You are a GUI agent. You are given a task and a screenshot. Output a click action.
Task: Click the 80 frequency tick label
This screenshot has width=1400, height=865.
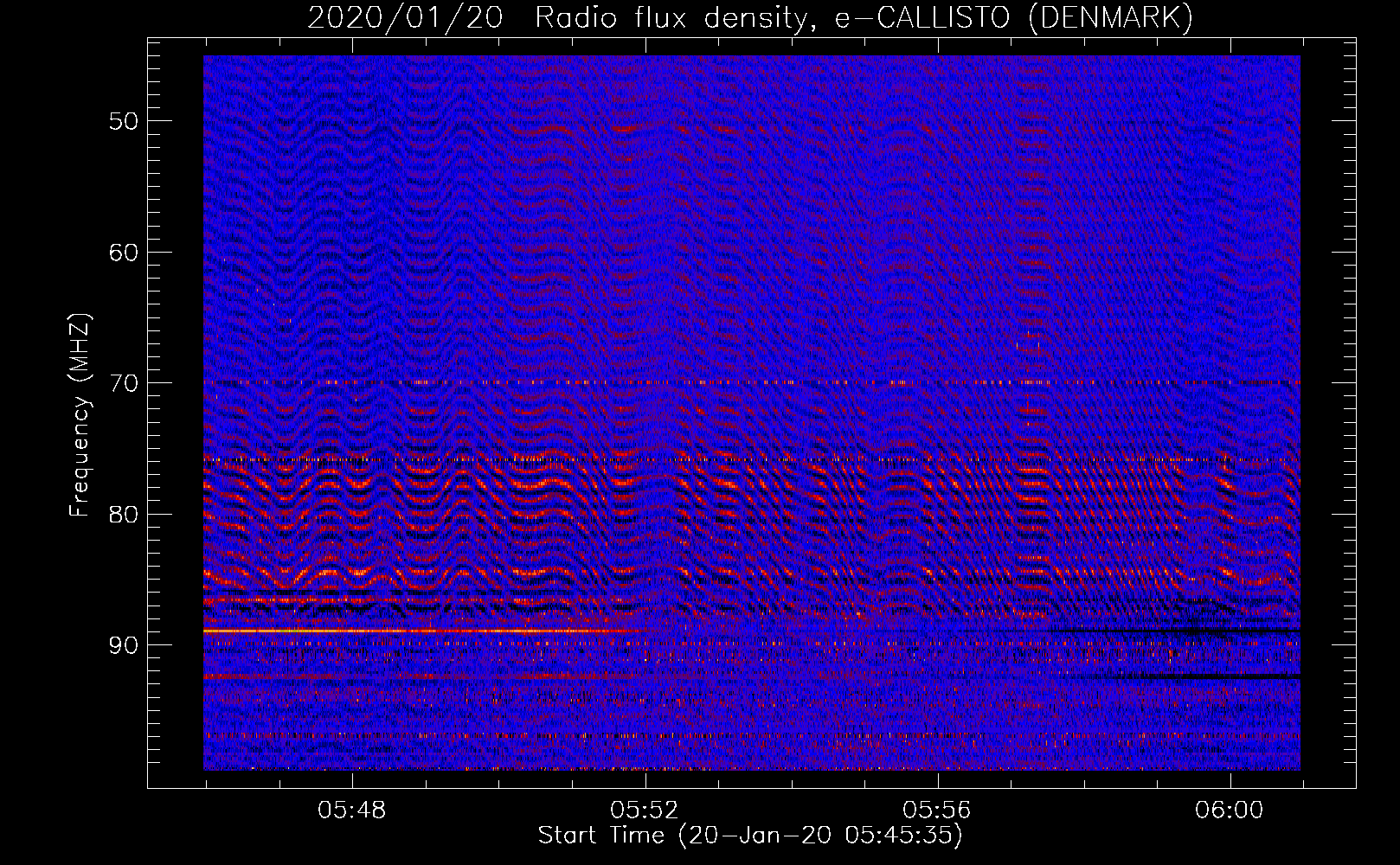click(124, 514)
